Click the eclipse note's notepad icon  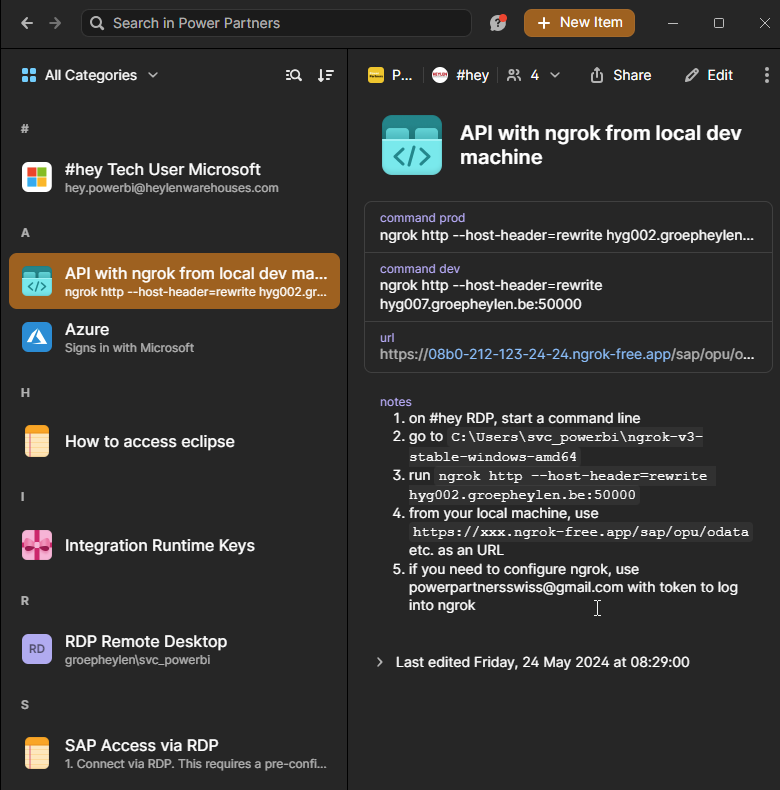pos(37,441)
